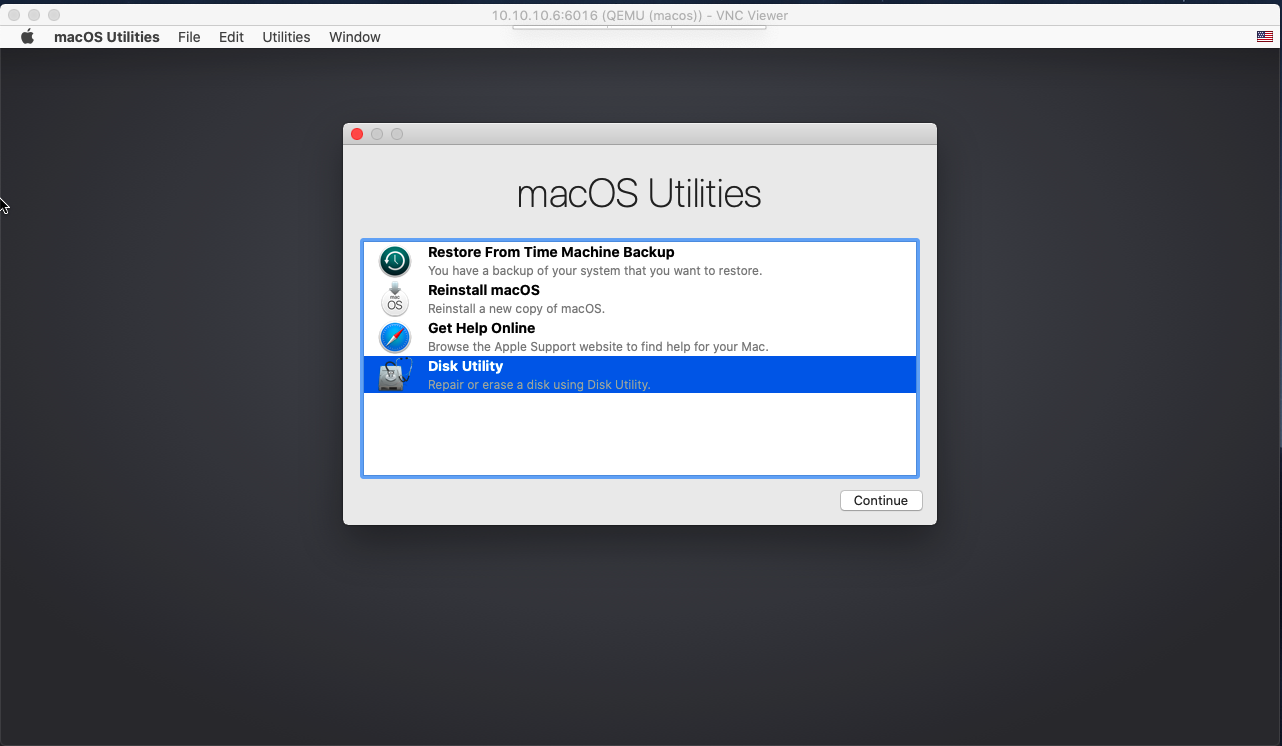Click the Time Machine backup icon
The height and width of the screenshot is (746, 1282).
tap(395, 262)
